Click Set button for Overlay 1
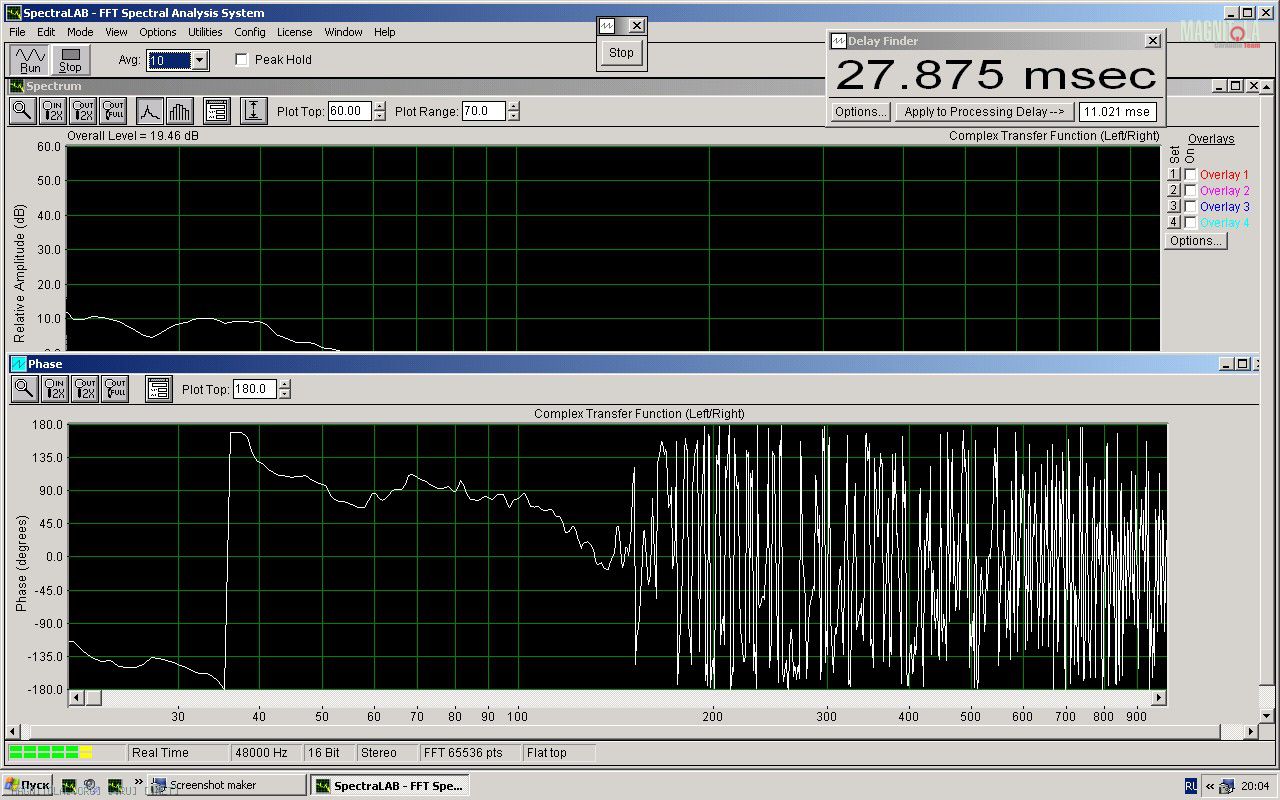1280x800 pixels. pyautogui.click(x=1175, y=175)
